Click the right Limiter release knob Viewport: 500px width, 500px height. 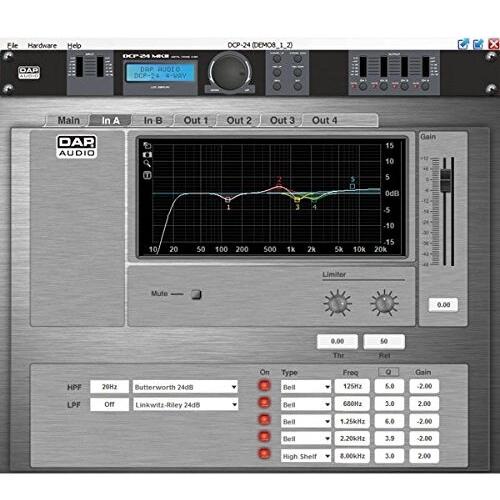click(384, 303)
